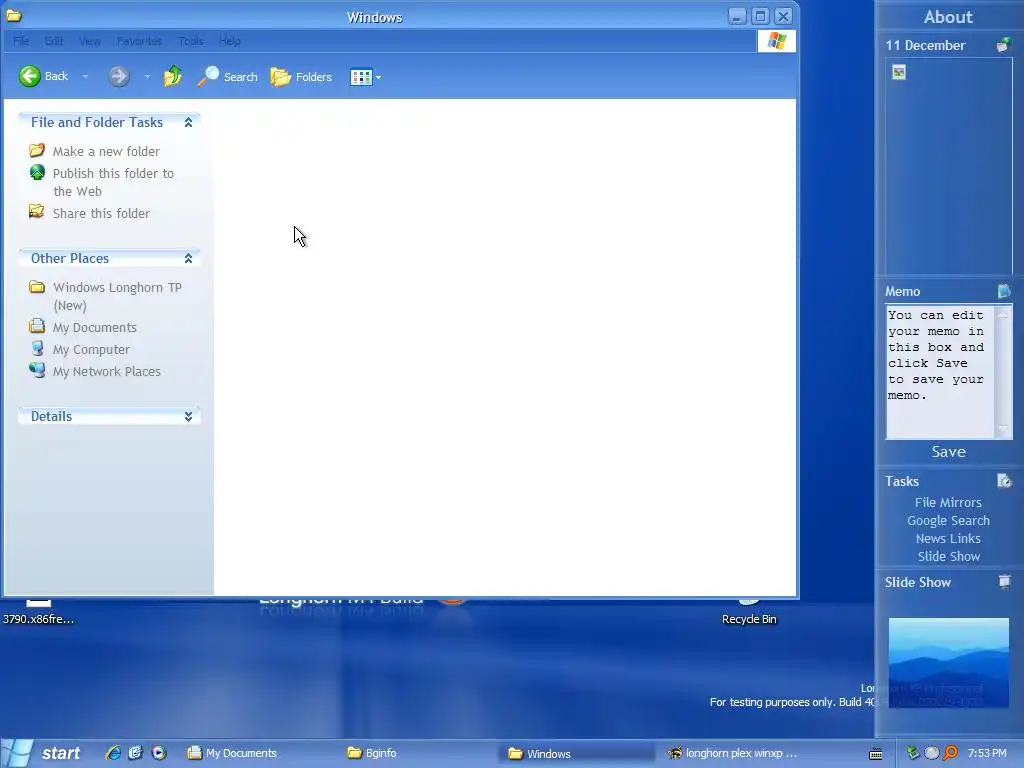Go to My Computer in Other Places
Image resolution: width=1024 pixels, height=768 pixels.
coord(91,349)
